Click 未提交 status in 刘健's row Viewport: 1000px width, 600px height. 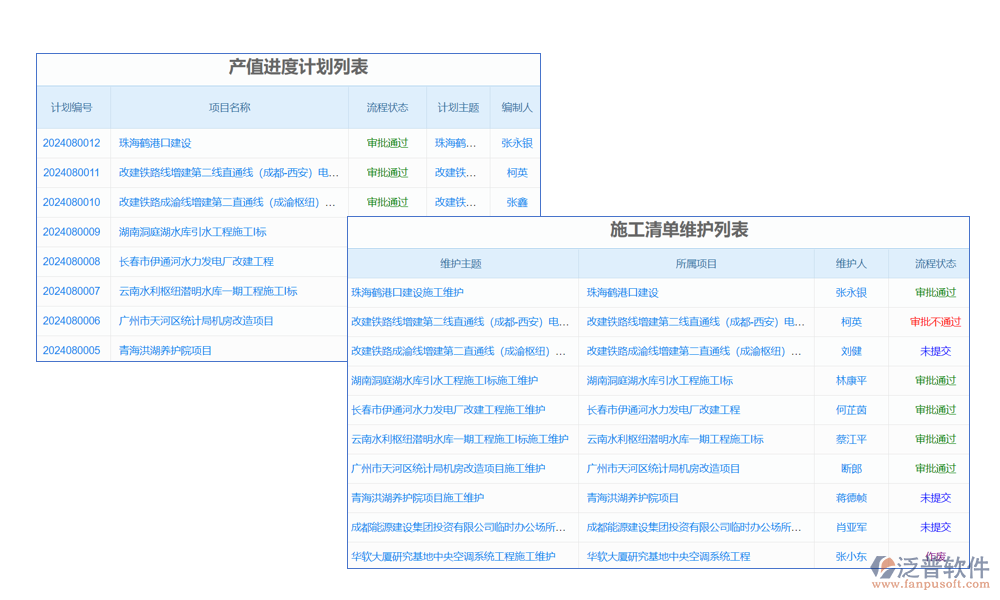[935, 352]
